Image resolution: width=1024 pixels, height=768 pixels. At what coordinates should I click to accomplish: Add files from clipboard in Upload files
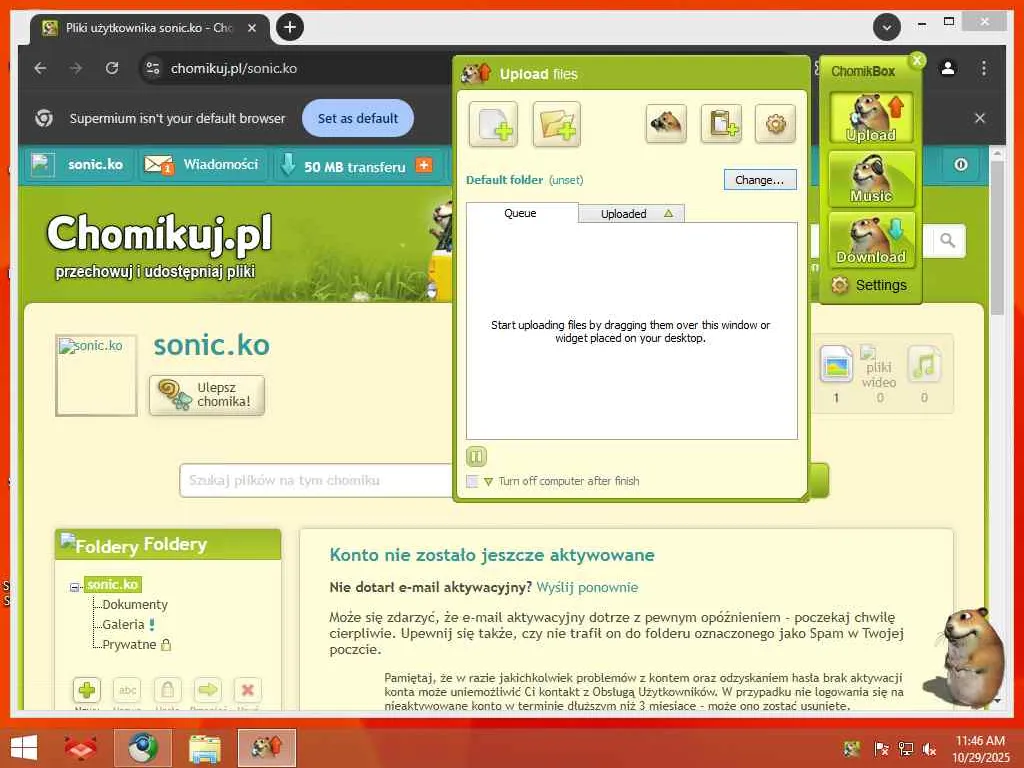[x=721, y=123]
